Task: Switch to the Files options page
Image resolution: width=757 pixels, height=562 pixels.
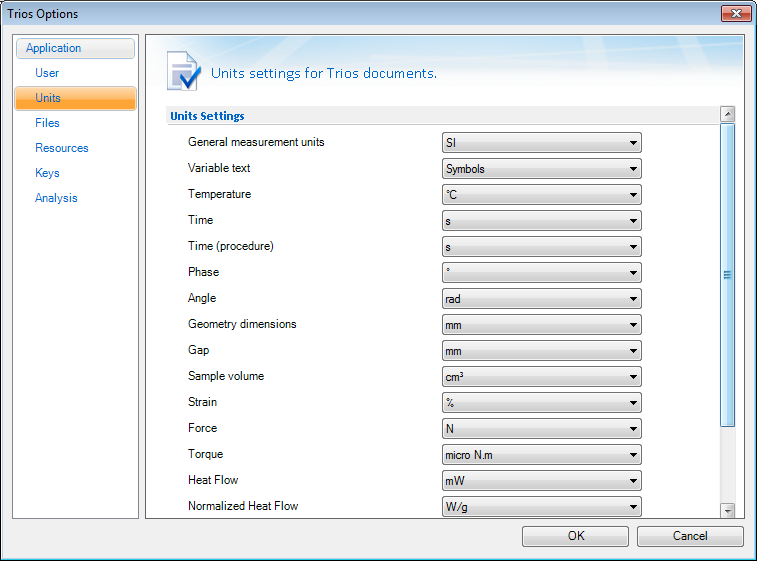Action: (47, 123)
